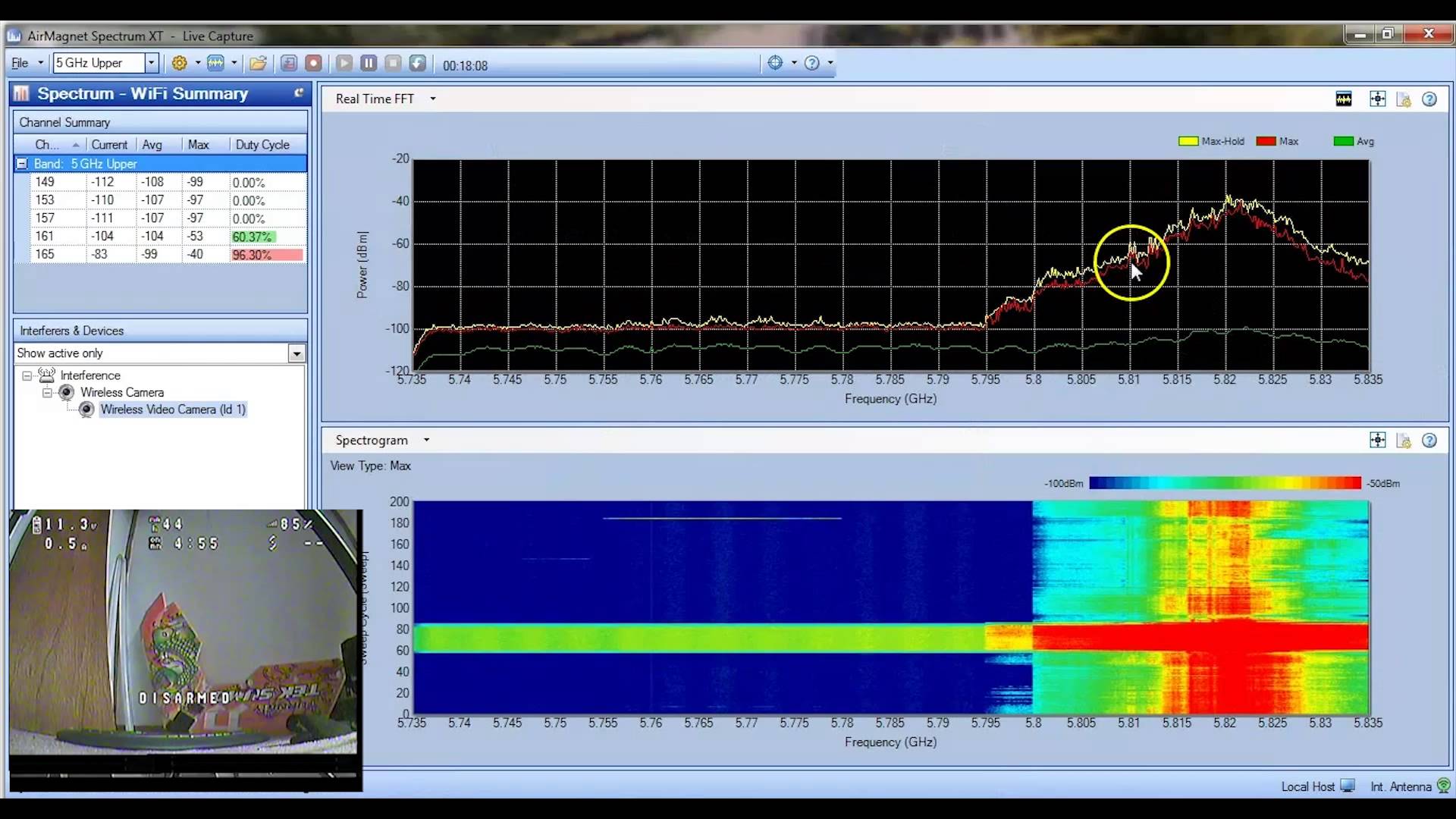This screenshot has width=1456, height=819.
Task: Click the Int. Antenna status icon
Action: pos(1443,786)
